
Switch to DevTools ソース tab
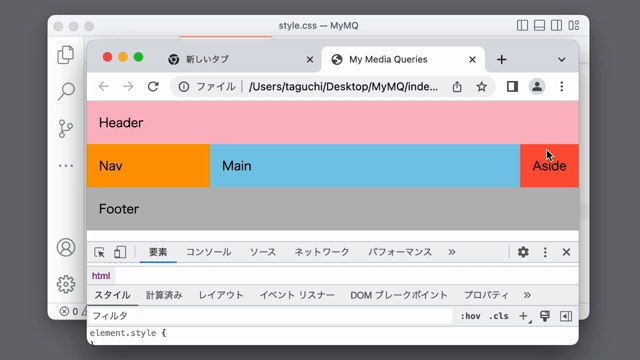coord(263,252)
